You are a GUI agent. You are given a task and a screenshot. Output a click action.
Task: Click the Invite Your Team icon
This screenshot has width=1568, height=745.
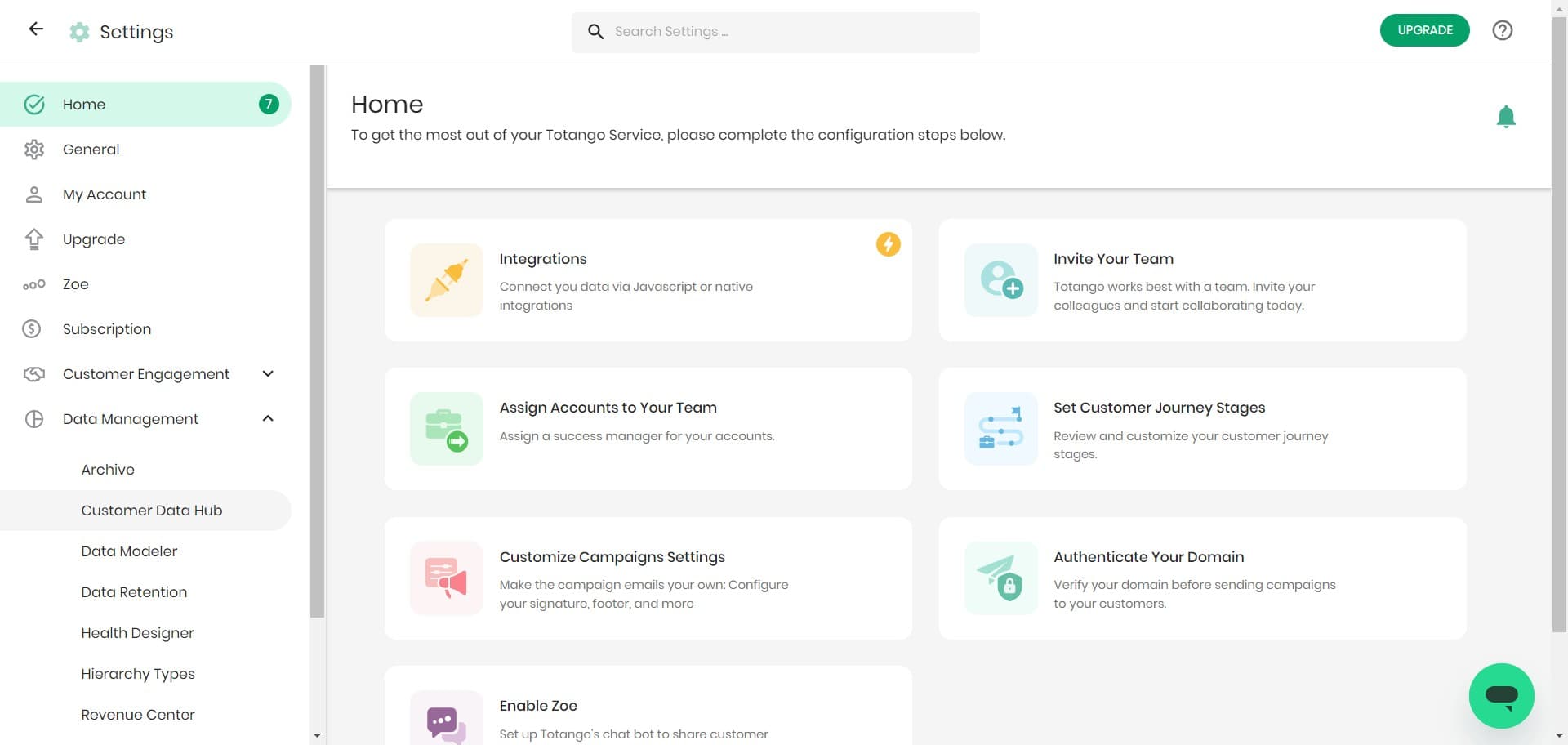coord(1000,279)
